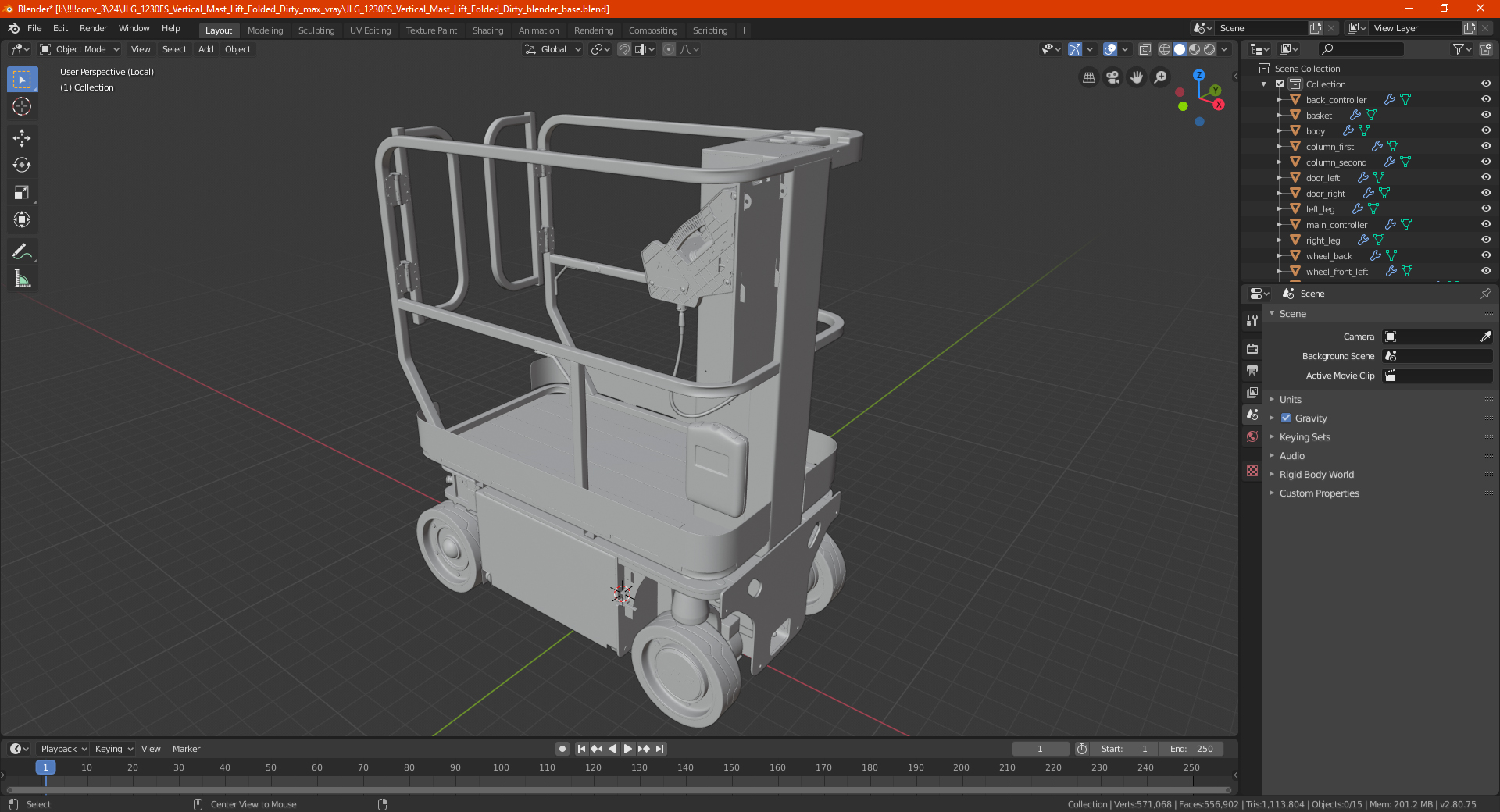Click the End frame field

pyautogui.click(x=1191, y=749)
